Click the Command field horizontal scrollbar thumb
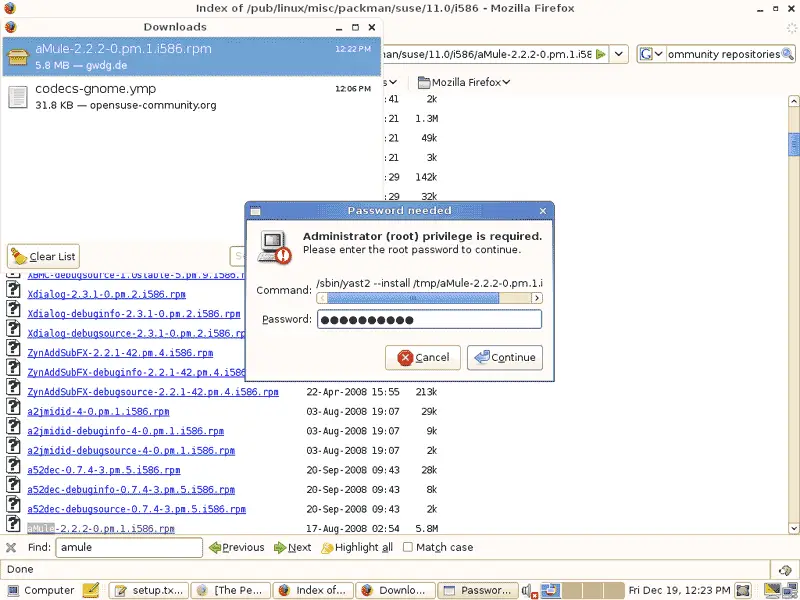This screenshot has height=600, width=800. pos(413,298)
